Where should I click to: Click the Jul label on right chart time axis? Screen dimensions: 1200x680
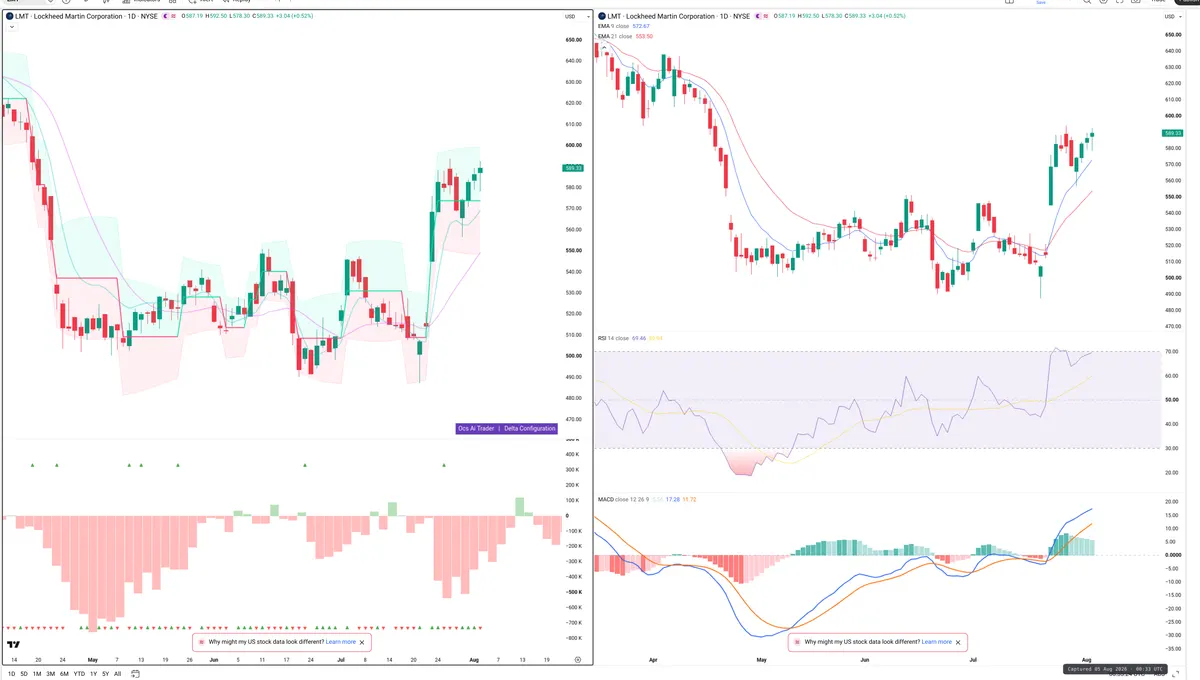973,660
